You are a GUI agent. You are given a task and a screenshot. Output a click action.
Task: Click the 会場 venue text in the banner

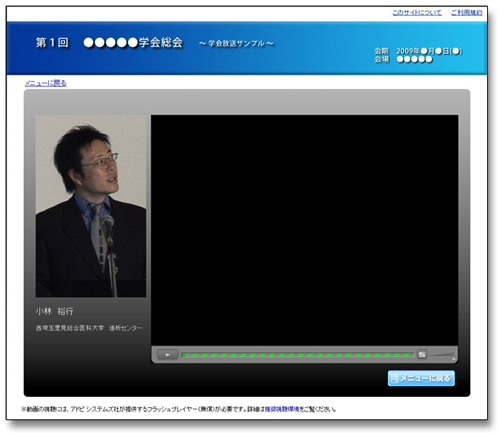click(403, 59)
